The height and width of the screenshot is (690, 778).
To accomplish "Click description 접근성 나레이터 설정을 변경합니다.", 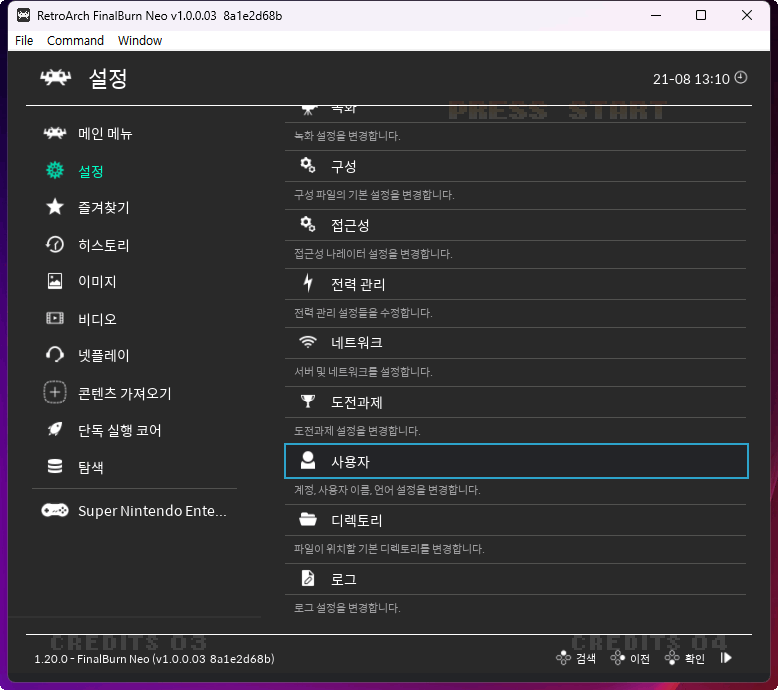I will (x=373, y=253).
